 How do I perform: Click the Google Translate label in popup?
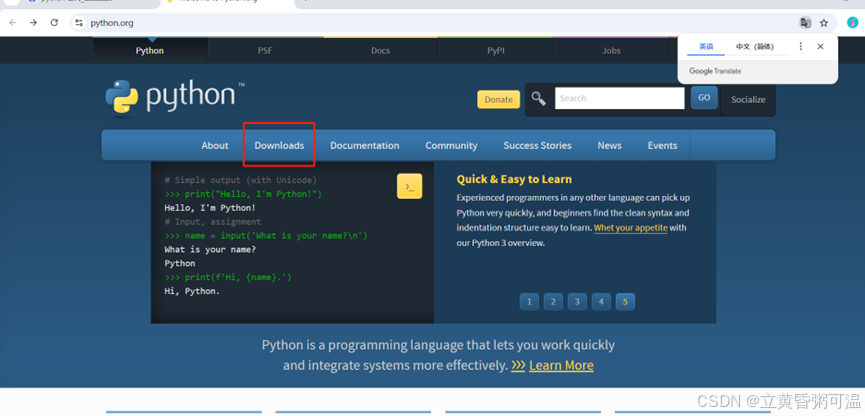715,71
